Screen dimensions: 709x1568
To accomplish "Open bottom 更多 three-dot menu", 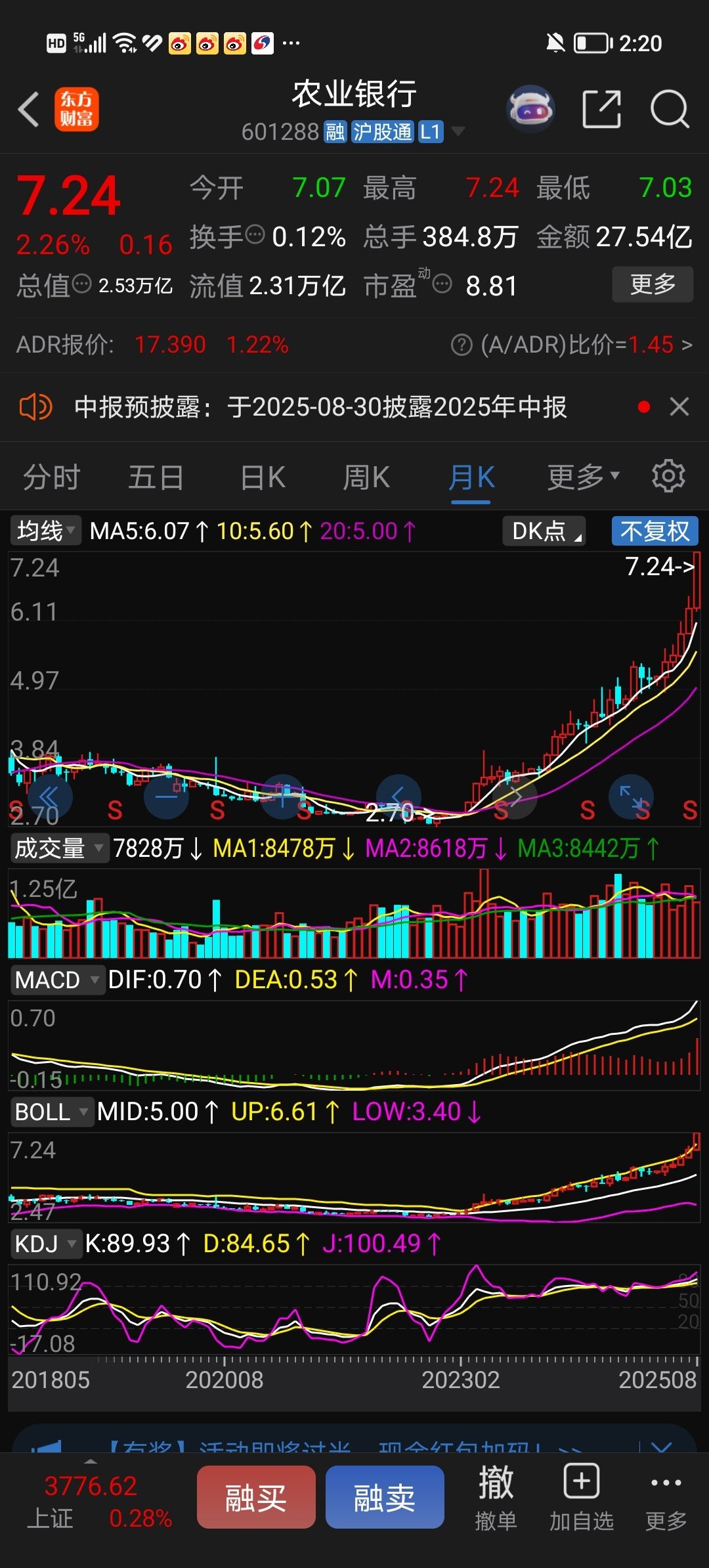I will click(x=666, y=1498).
